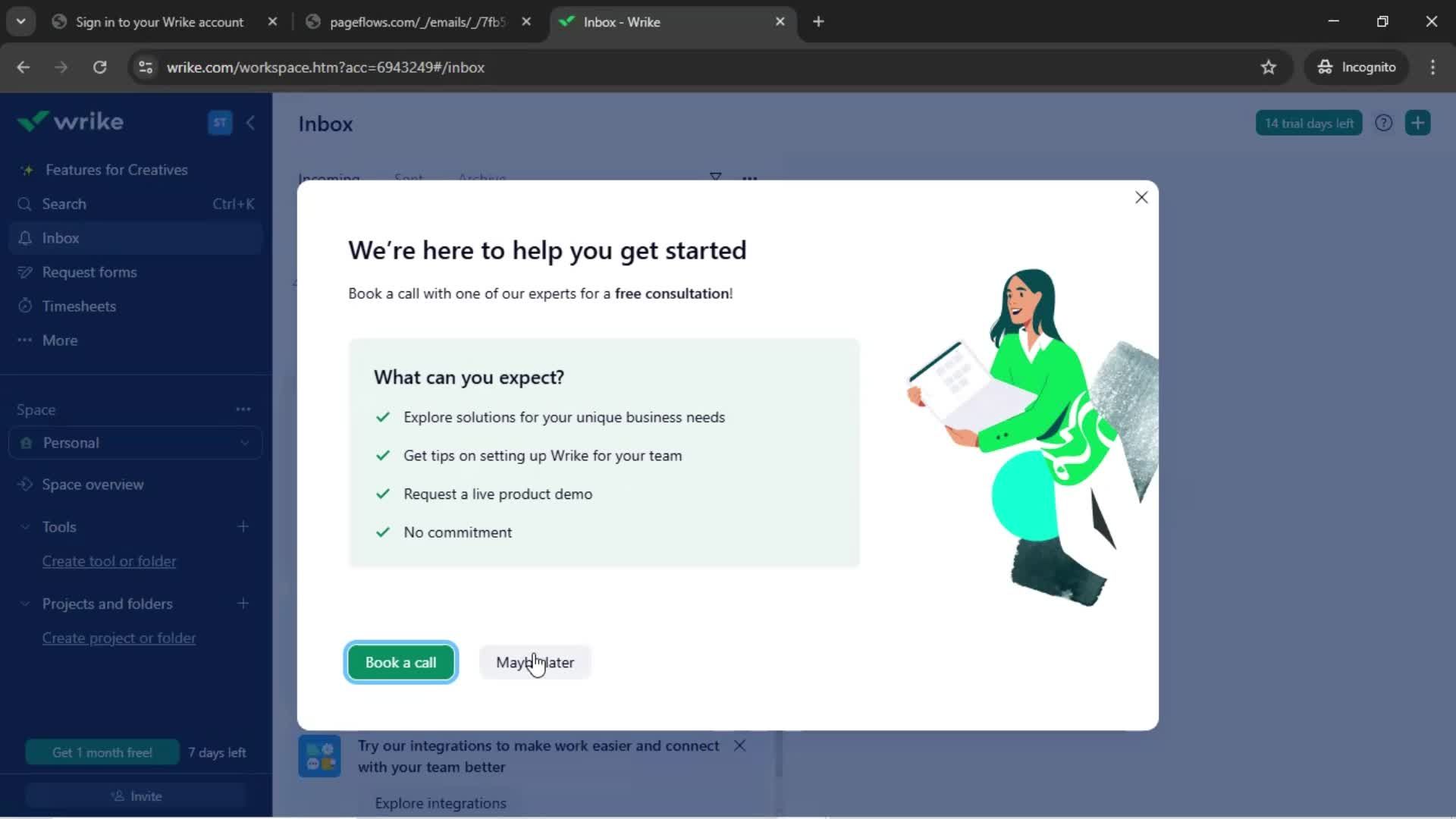
Task: Reload the page
Action: point(99,67)
